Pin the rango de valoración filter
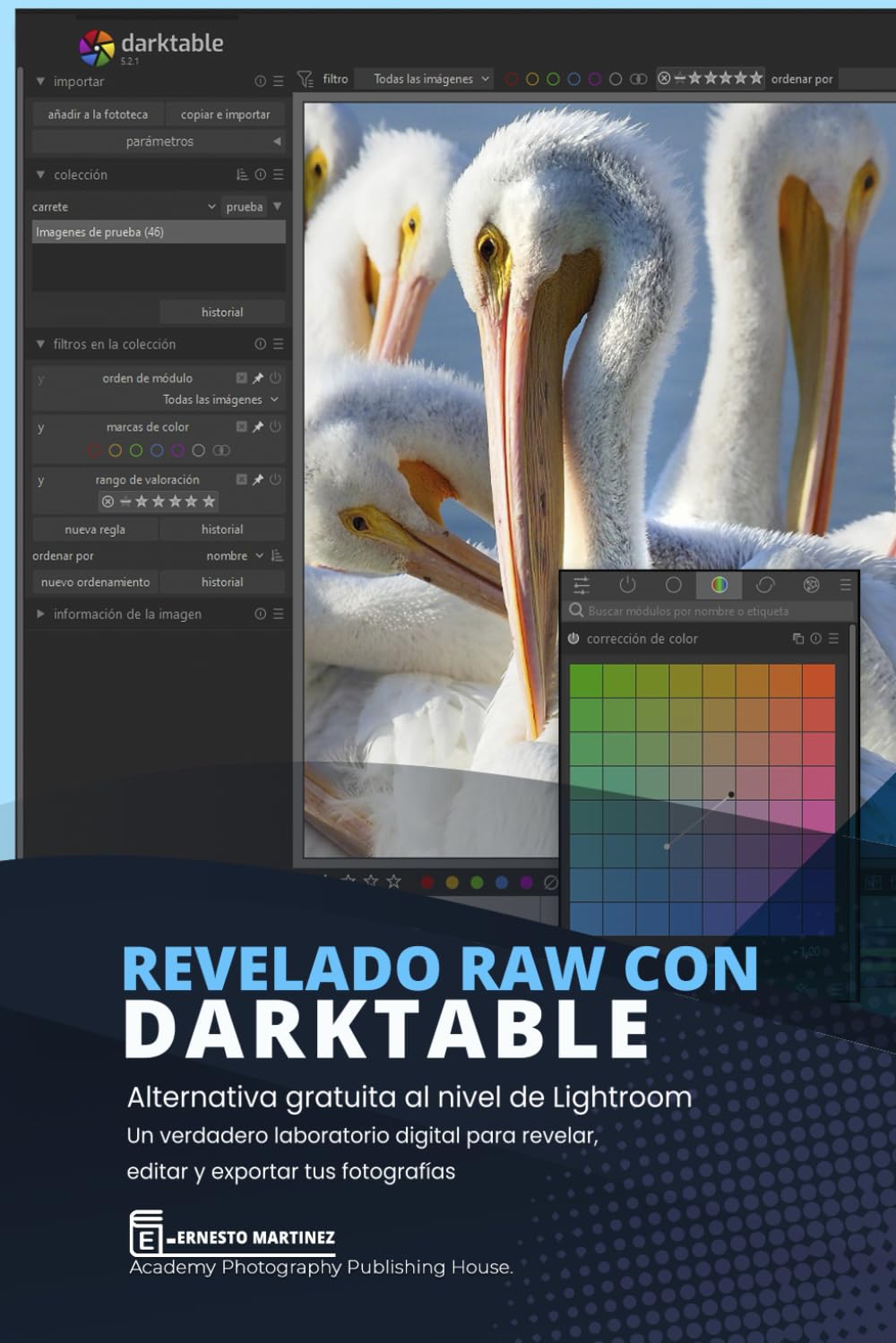This screenshot has width=896, height=1343. 258,479
